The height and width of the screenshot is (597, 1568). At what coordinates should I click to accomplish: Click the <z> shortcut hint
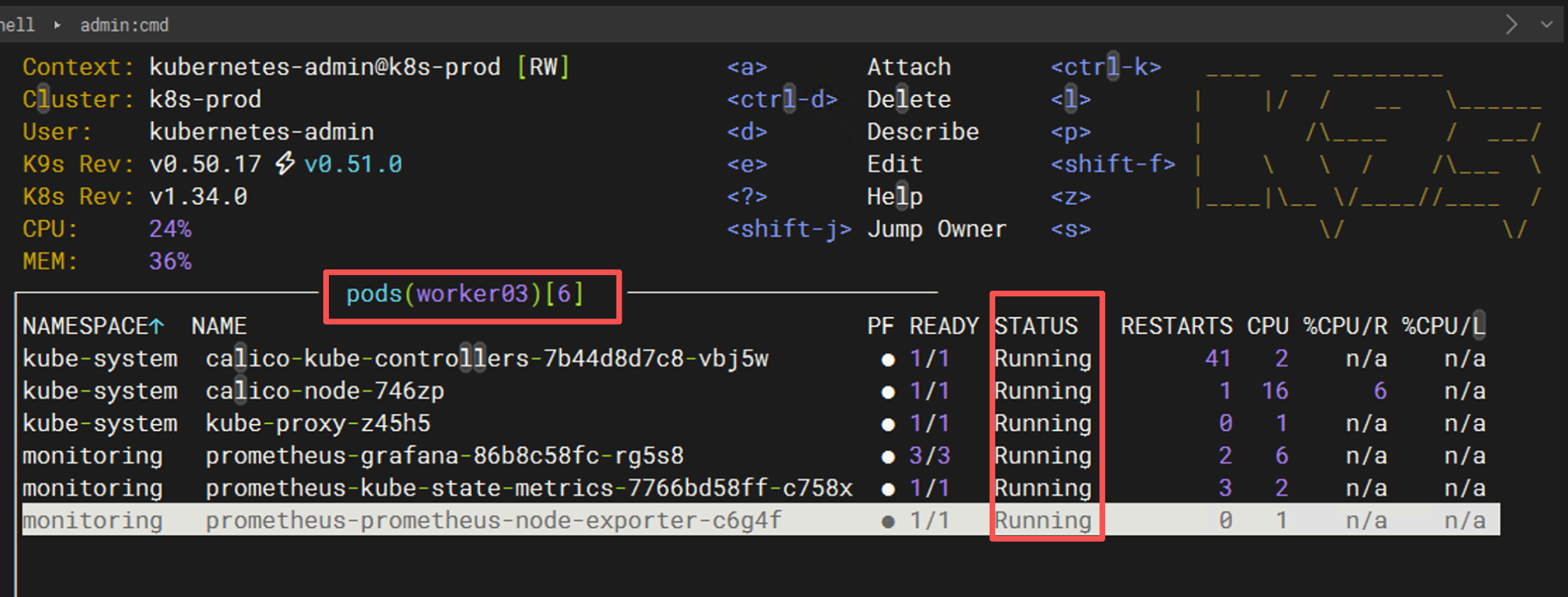click(x=1070, y=196)
